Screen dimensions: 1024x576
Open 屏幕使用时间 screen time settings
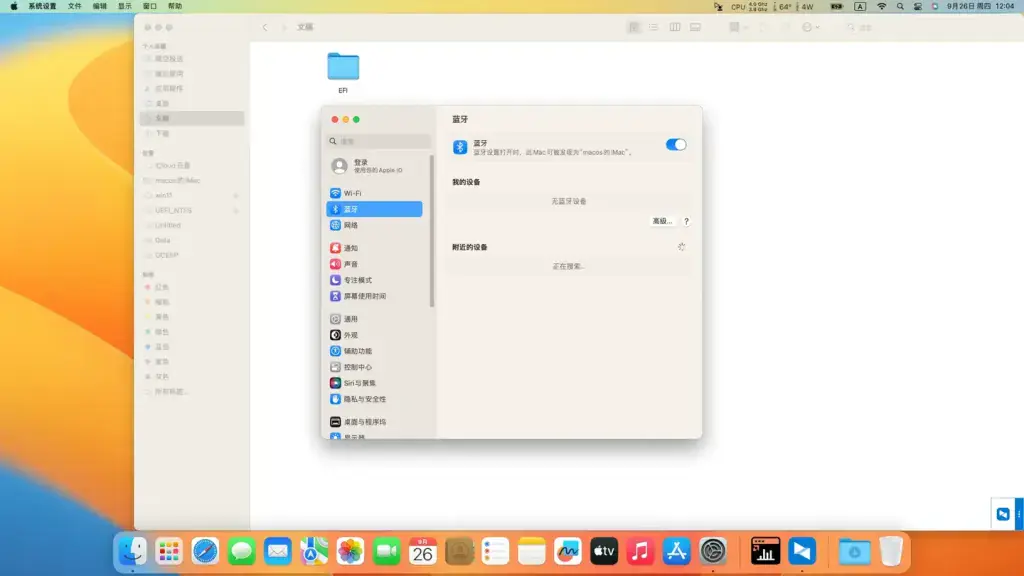(x=374, y=296)
